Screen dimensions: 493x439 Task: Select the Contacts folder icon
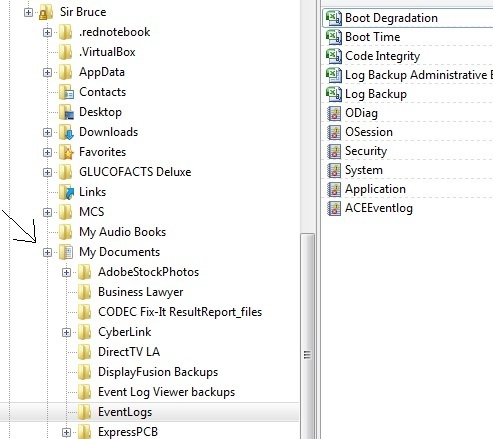pos(66,92)
